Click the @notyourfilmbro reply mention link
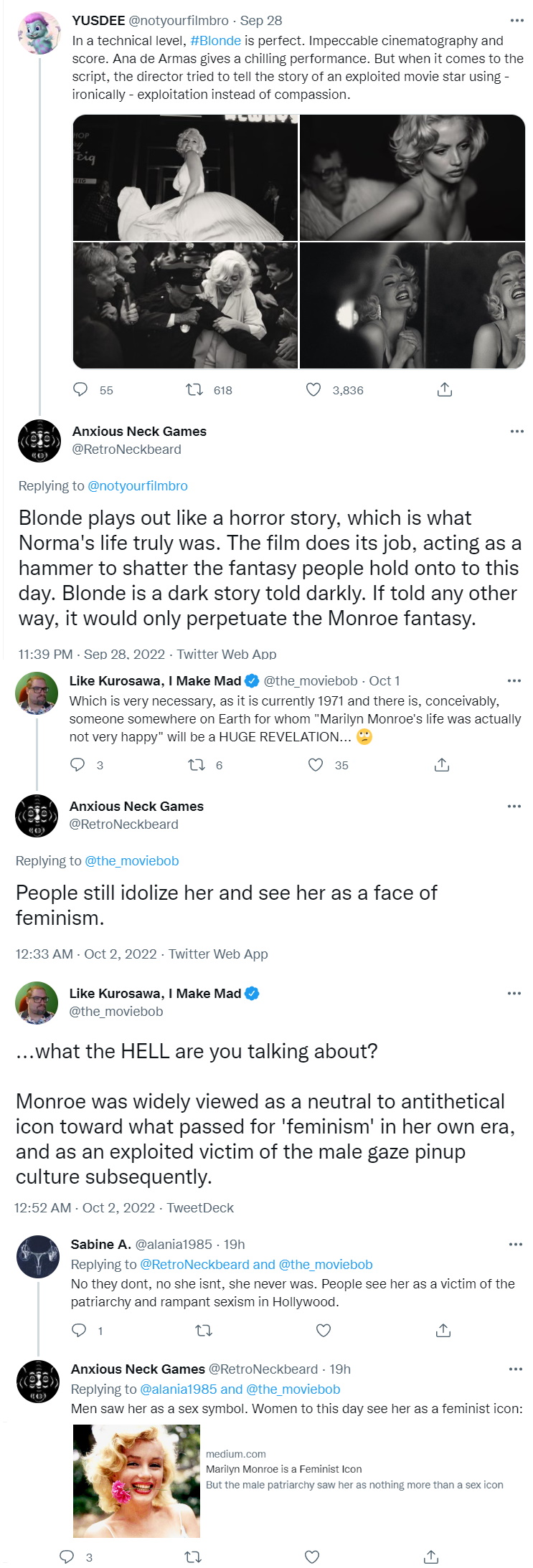533x1568 pixels. click(x=137, y=485)
